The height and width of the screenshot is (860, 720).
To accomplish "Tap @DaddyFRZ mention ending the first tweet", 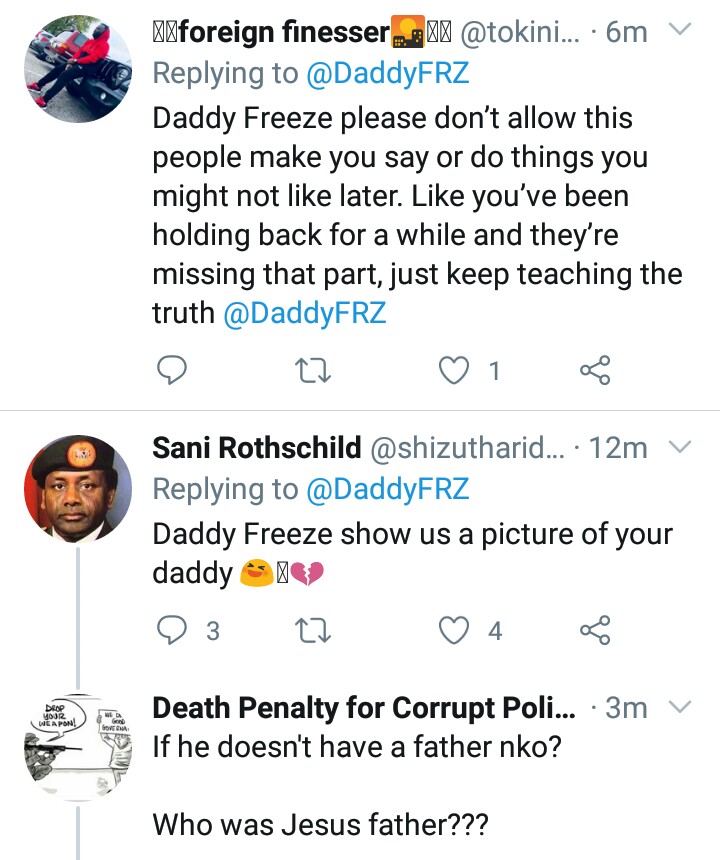I will click(x=304, y=313).
